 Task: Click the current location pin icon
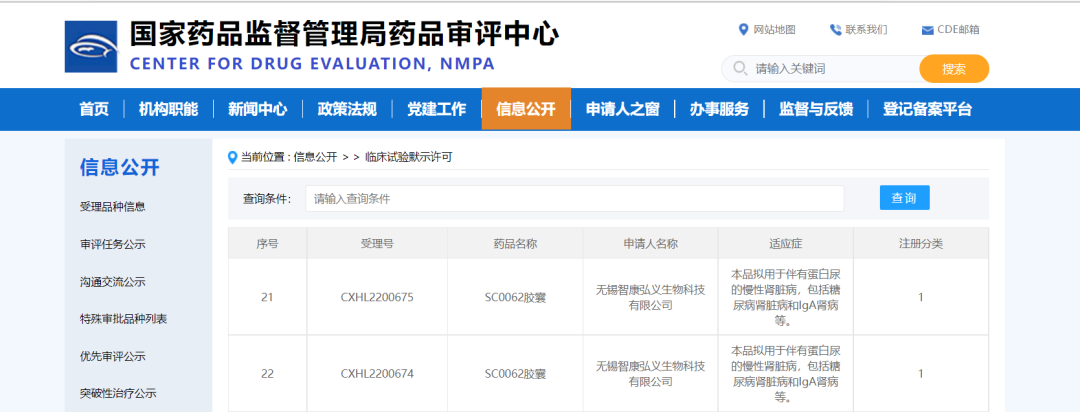pyautogui.click(x=233, y=157)
